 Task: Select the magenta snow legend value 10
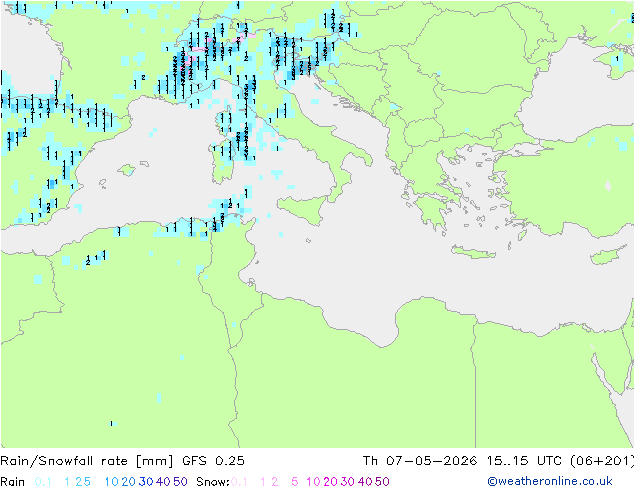pos(313,482)
